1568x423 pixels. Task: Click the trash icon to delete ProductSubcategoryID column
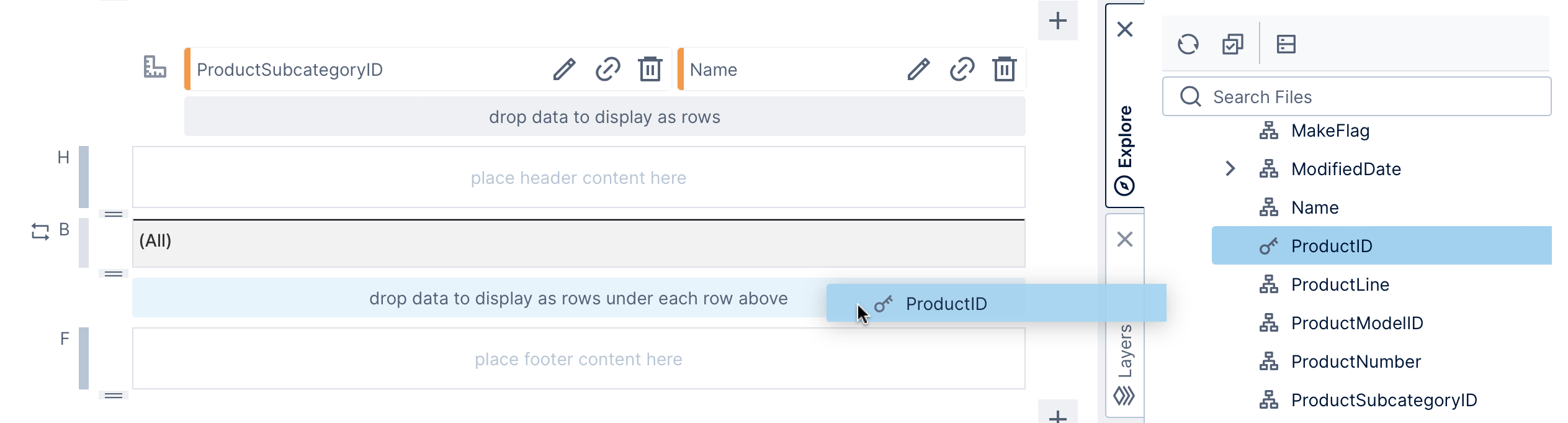(x=650, y=70)
